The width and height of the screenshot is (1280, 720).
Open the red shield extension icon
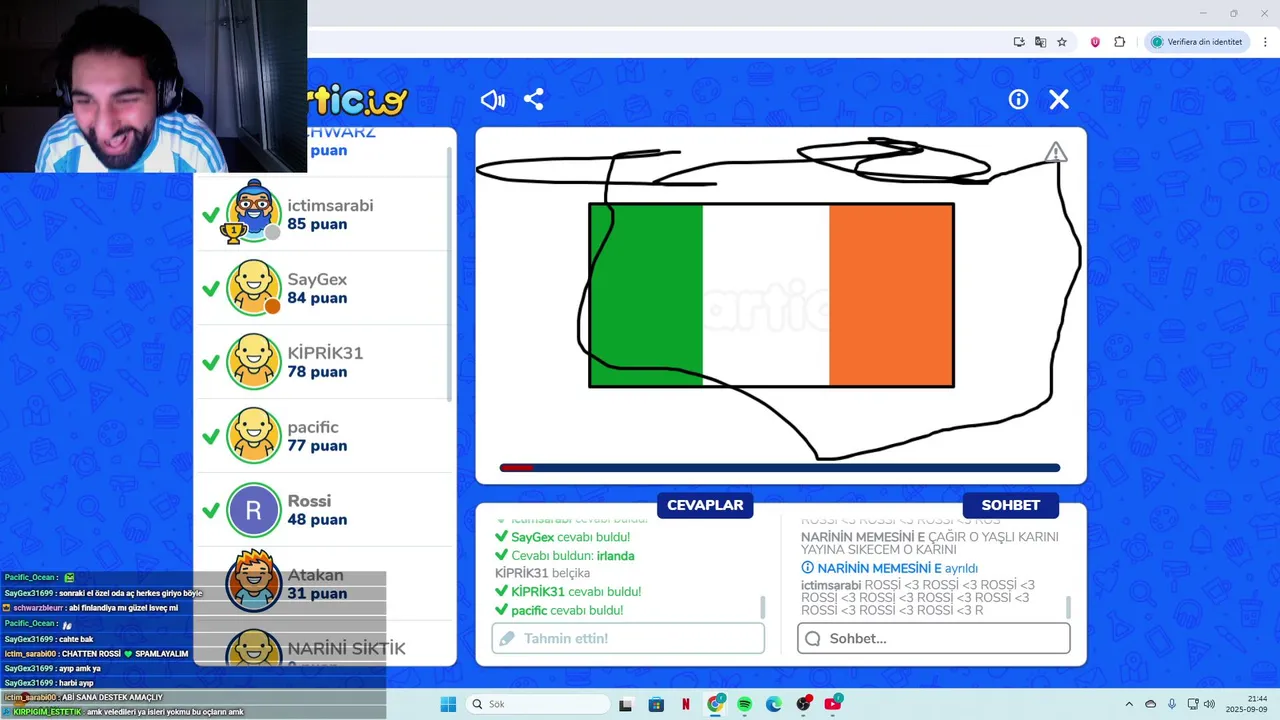click(1095, 42)
